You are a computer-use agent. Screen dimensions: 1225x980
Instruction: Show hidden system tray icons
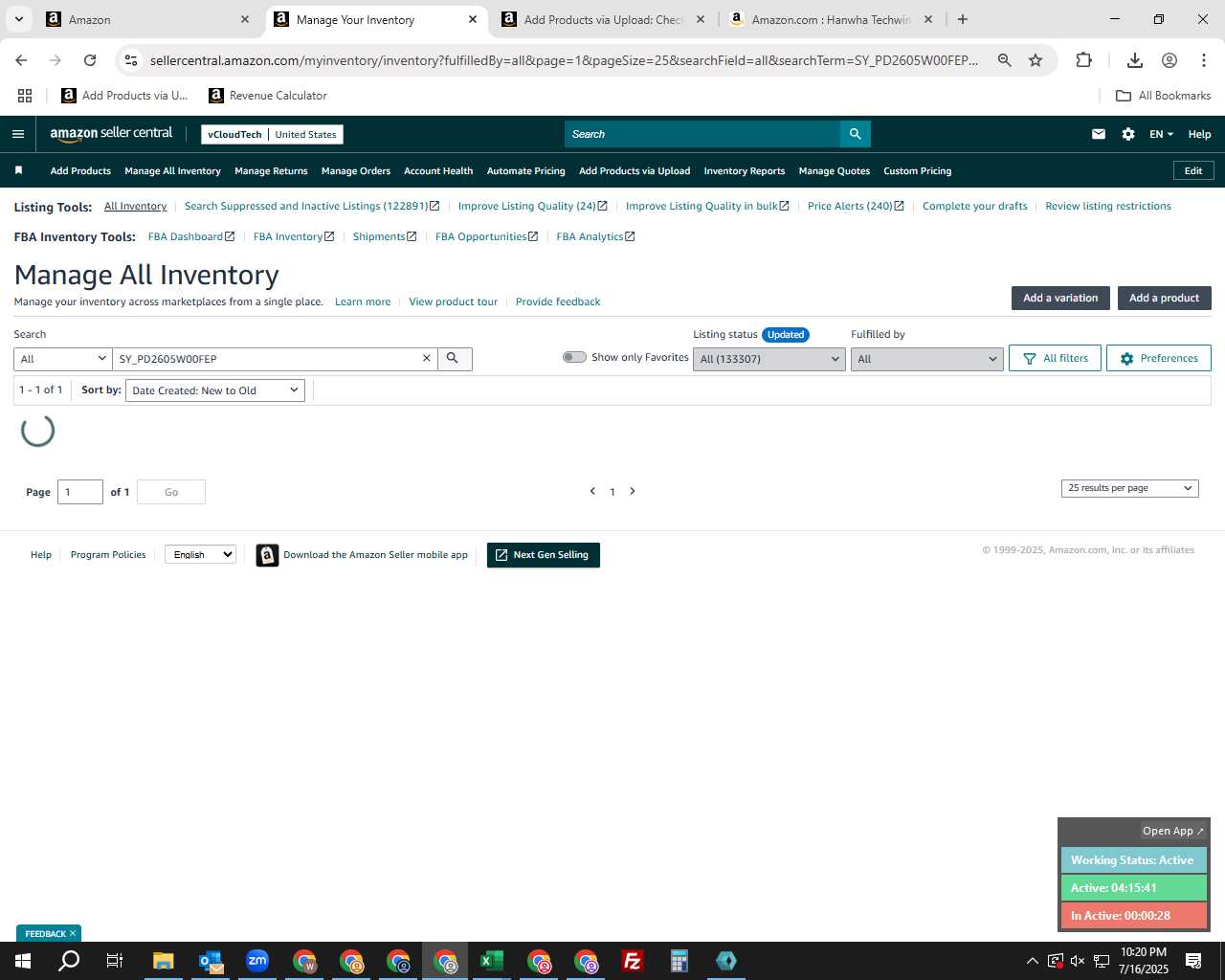1032,961
